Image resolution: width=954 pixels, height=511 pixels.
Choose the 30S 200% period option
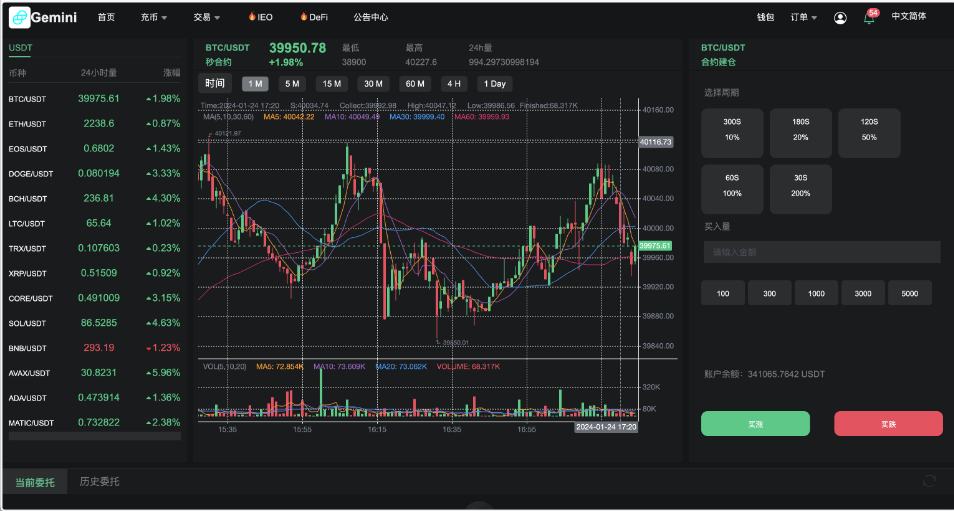[x=801, y=187]
